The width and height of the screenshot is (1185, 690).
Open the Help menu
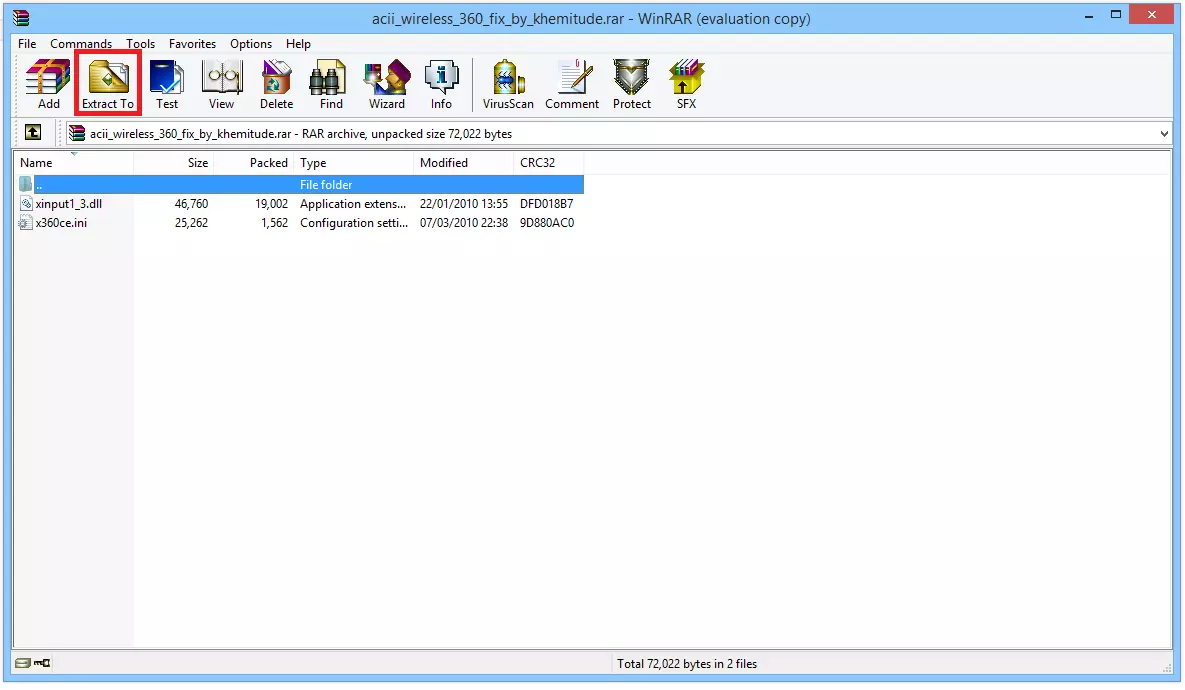point(298,44)
